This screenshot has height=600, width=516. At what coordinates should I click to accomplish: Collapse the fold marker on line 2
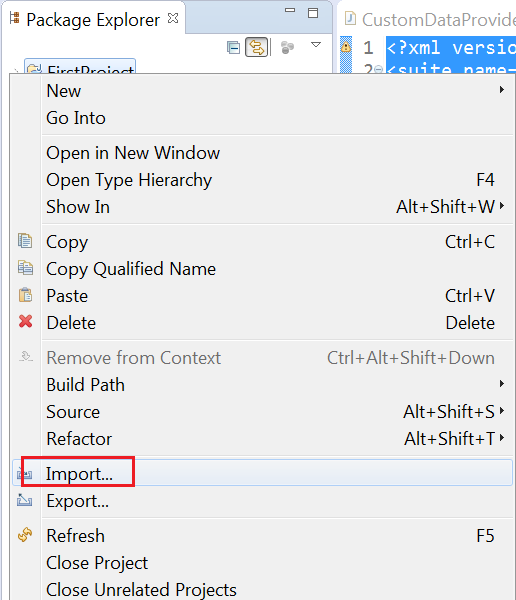(x=378, y=69)
